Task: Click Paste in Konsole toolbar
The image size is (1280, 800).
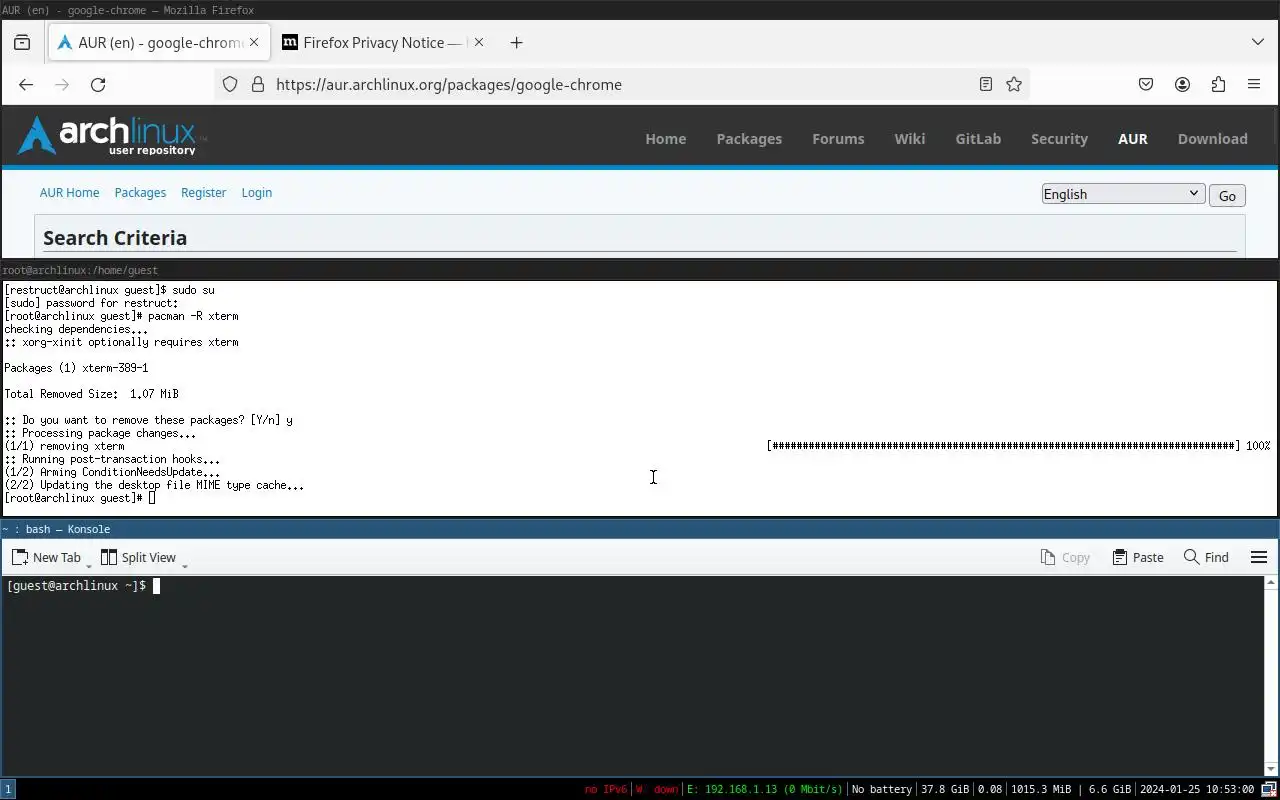Action: point(1138,558)
